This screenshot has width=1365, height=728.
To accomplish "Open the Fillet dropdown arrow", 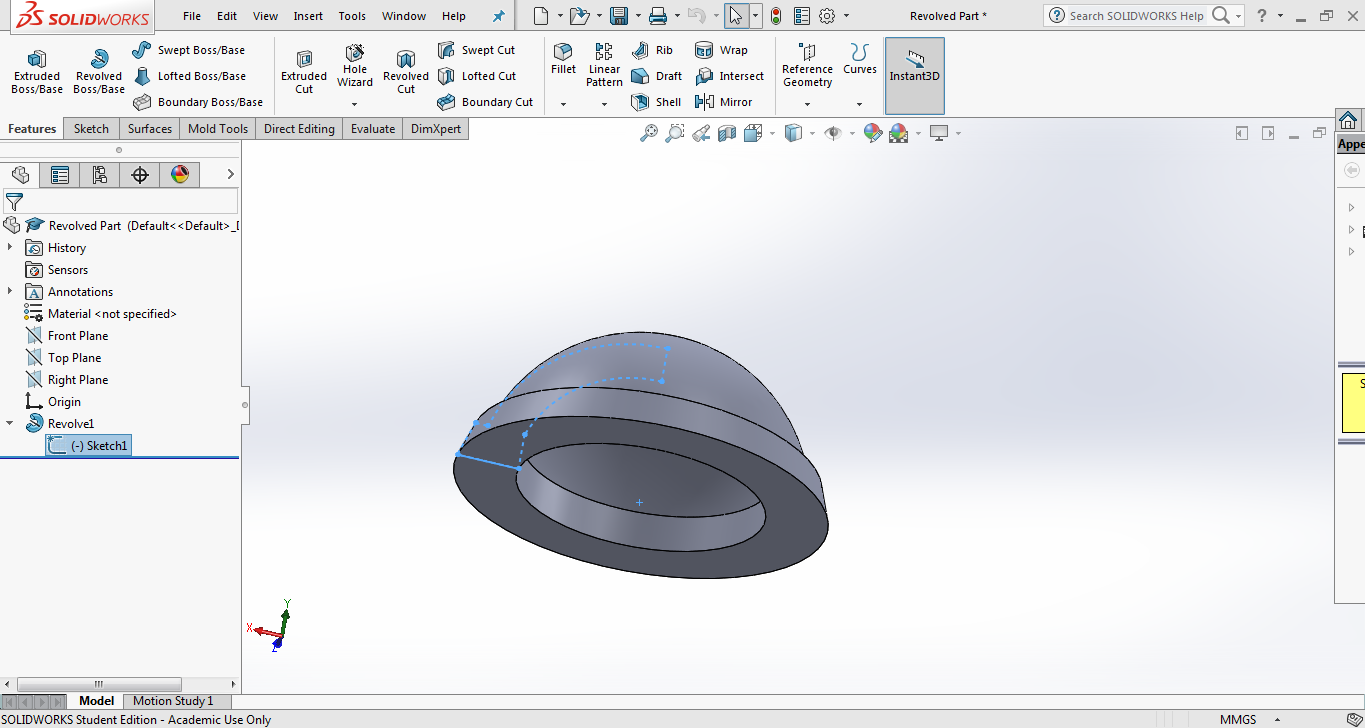I will click(x=563, y=104).
